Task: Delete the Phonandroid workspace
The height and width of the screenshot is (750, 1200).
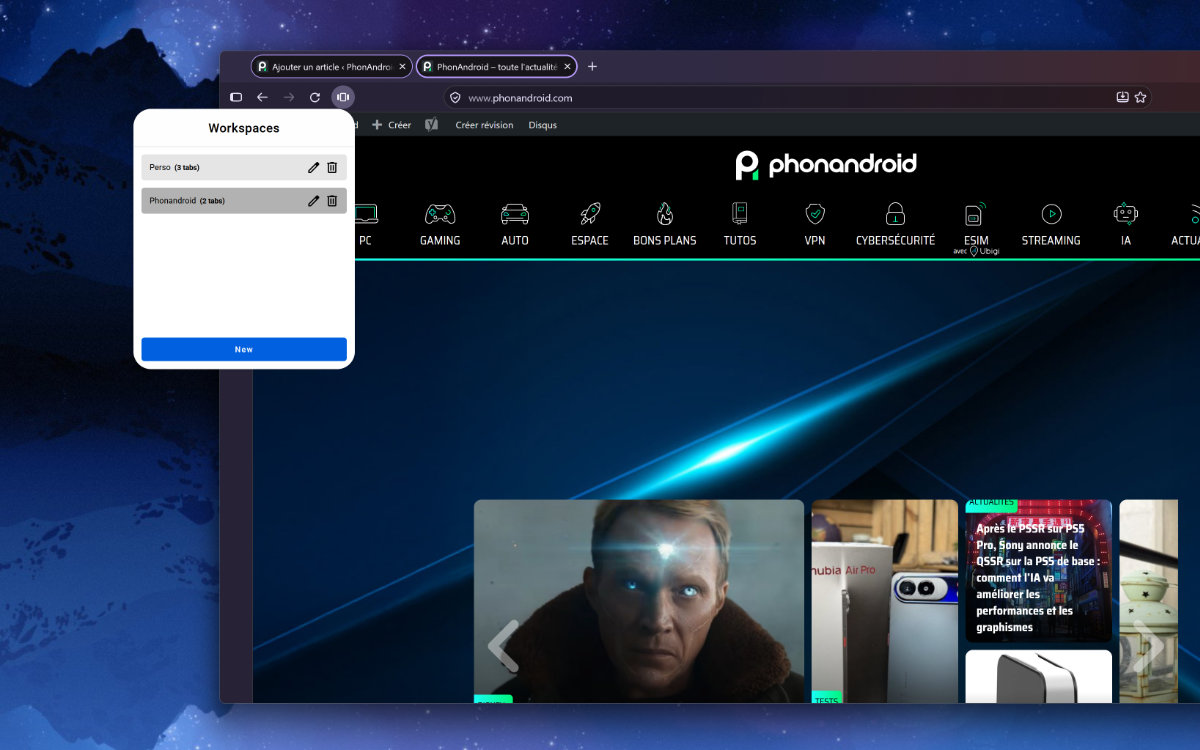Action: coord(332,201)
